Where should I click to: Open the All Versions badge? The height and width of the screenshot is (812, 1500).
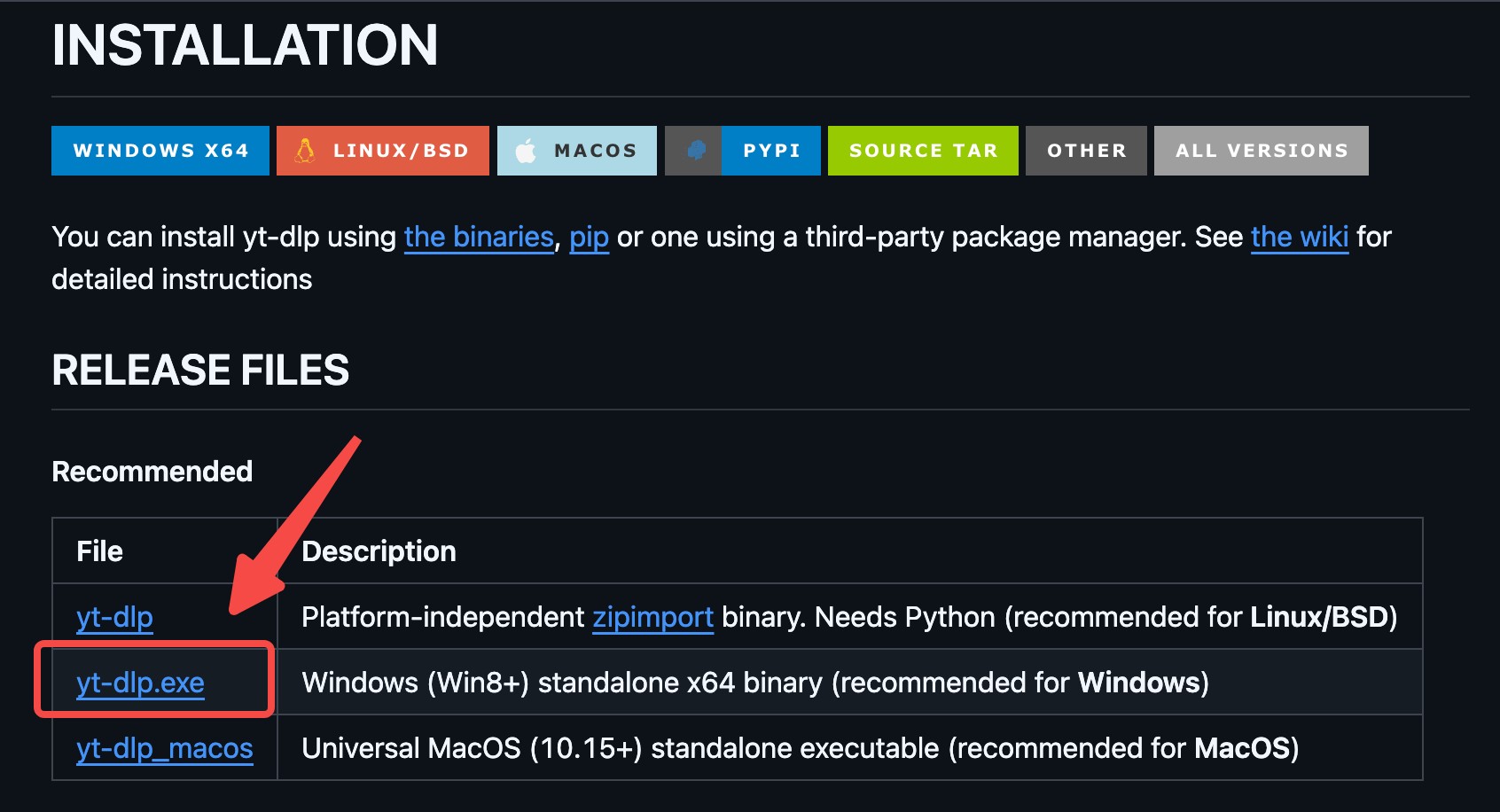tap(1262, 151)
